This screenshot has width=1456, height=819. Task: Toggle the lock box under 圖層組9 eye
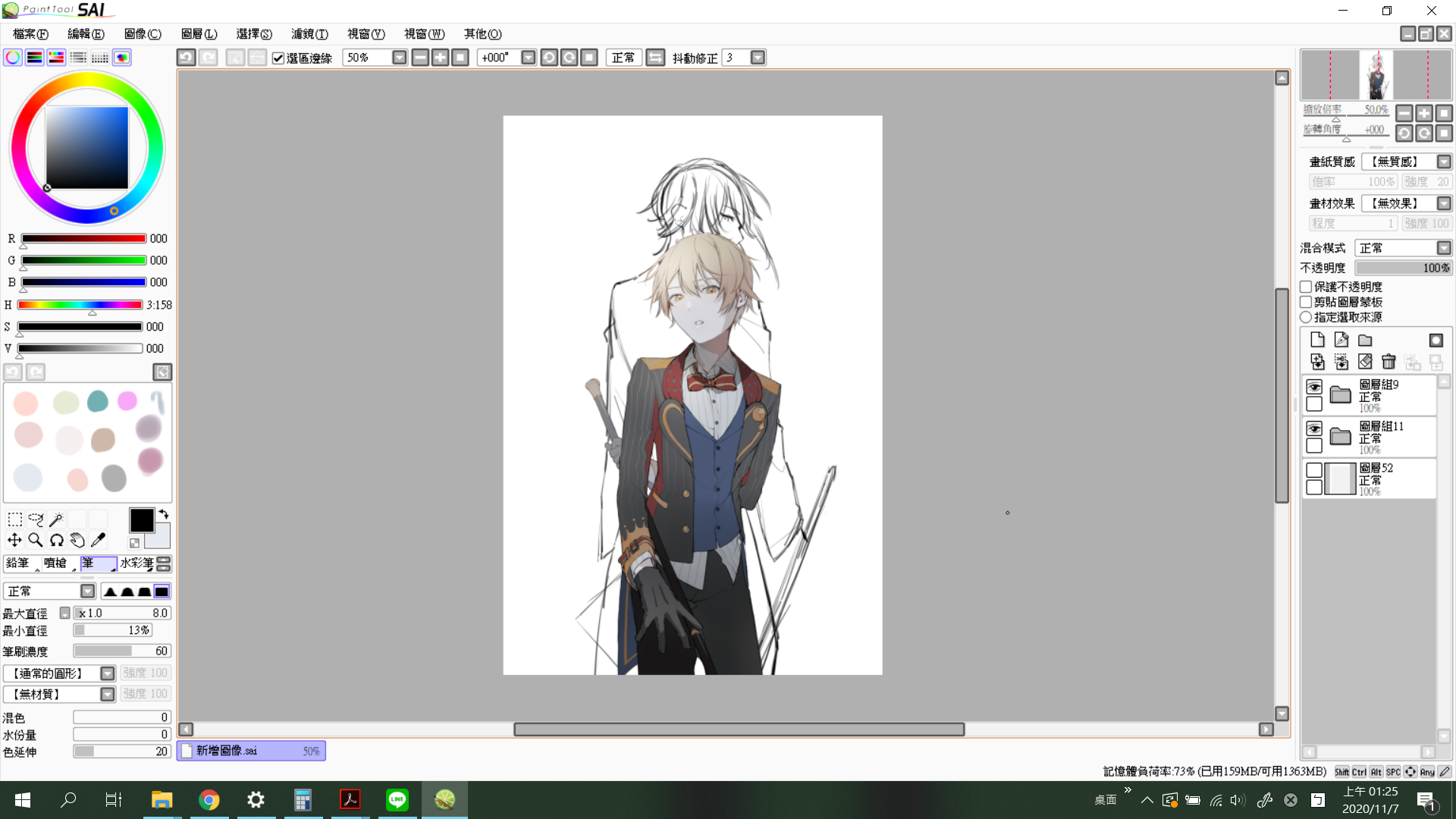[1314, 404]
